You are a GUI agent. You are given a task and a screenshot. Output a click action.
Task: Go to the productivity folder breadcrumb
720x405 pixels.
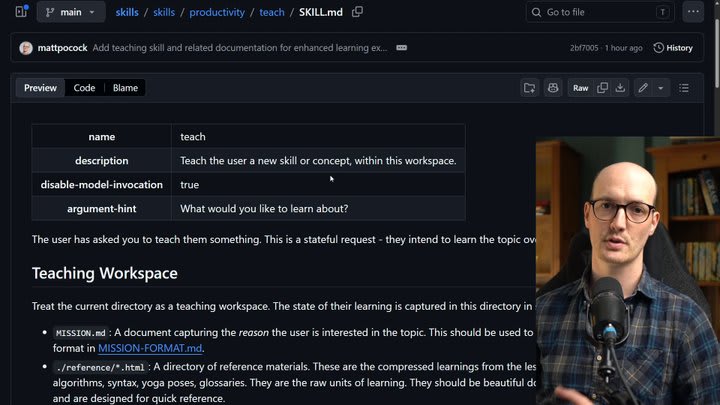coord(217,12)
